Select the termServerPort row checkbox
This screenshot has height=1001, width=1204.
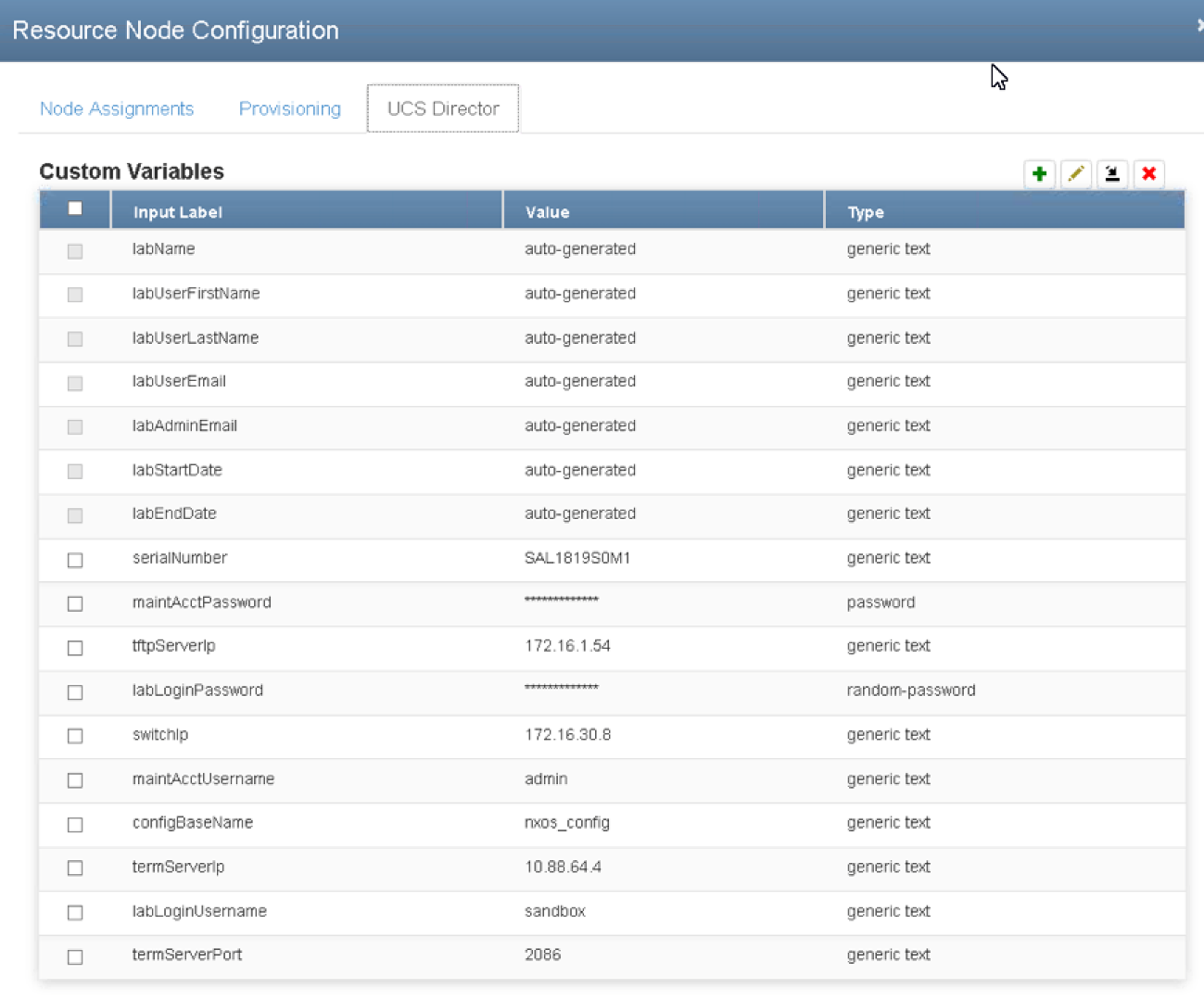[x=75, y=957]
